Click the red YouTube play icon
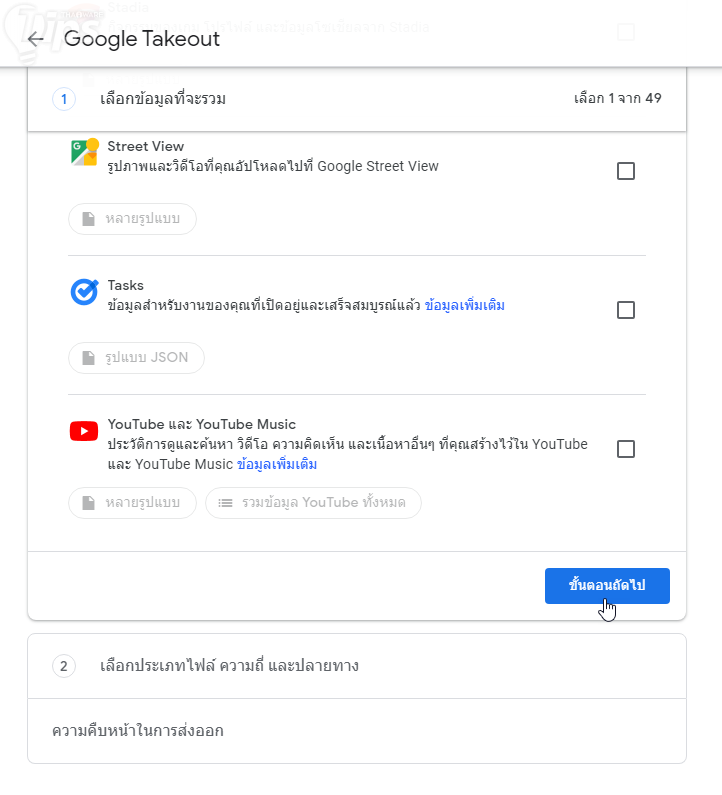The image size is (722, 795). click(x=84, y=431)
